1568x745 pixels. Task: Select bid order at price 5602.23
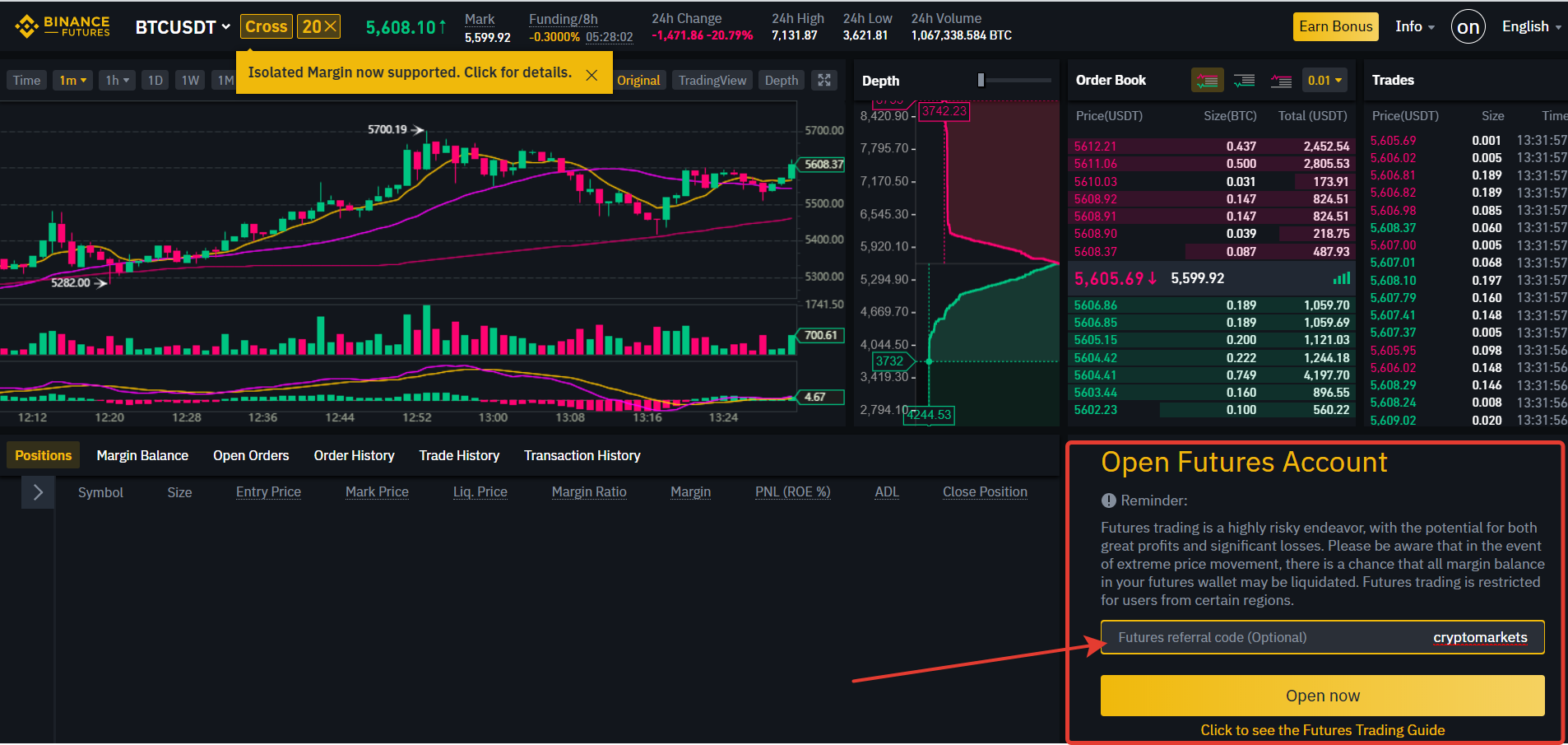click(1212, 410)
